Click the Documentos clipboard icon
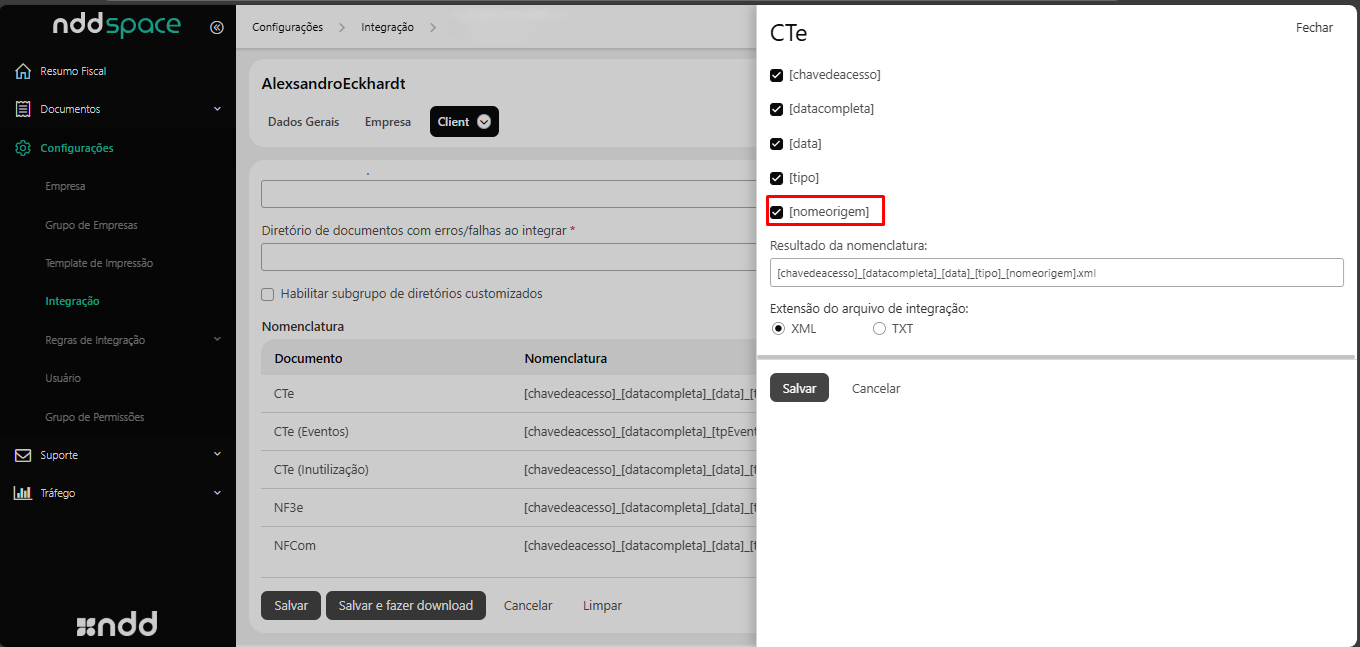 click(x=23, y=109)
